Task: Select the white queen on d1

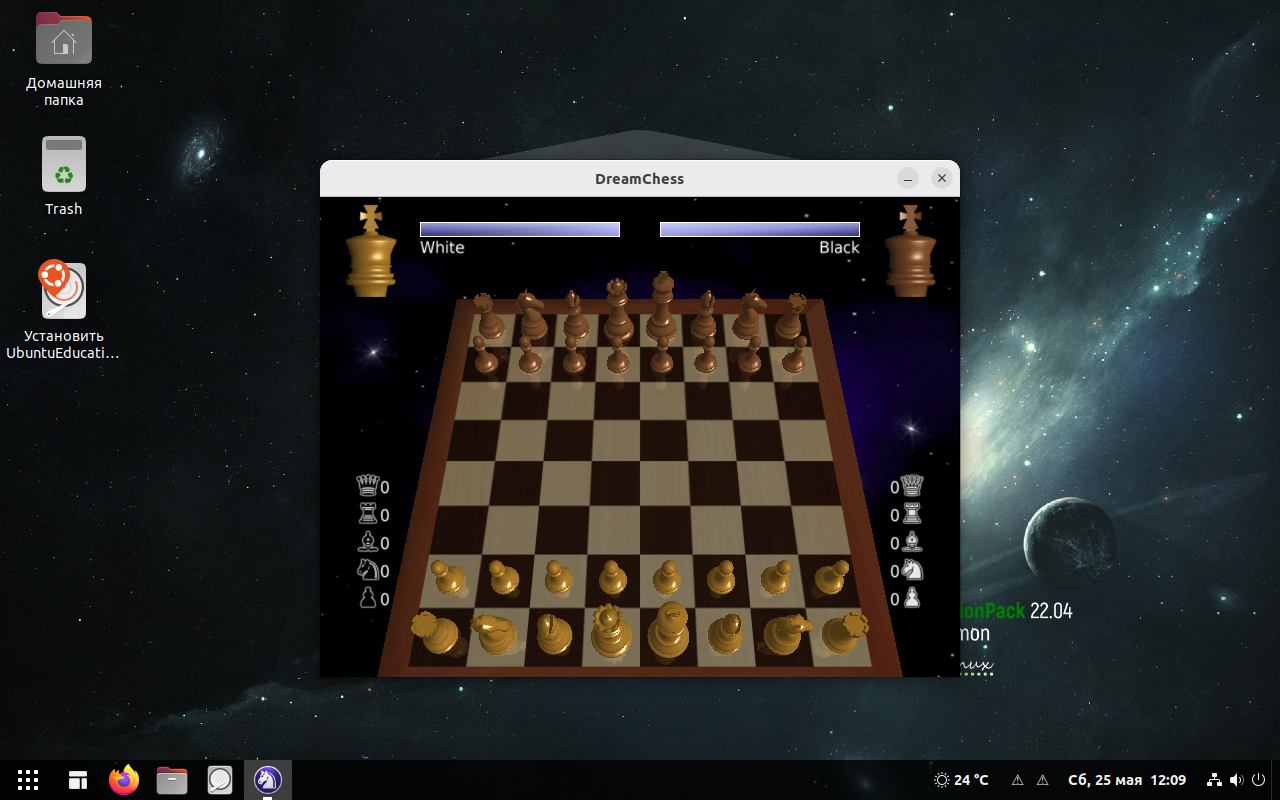Action: tap(610, 631)
